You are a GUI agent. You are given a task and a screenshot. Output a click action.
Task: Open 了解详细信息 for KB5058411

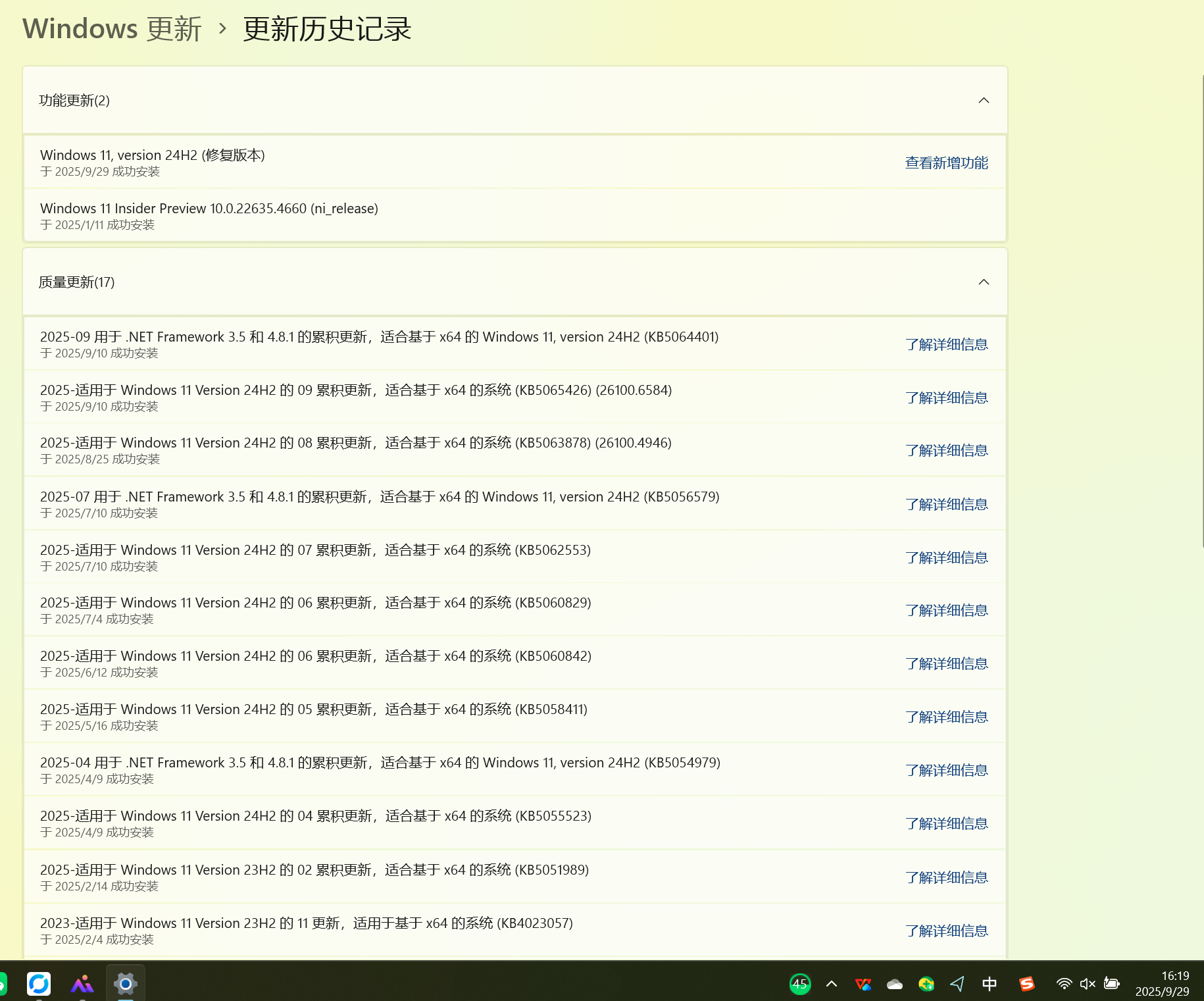click(946, 717)
